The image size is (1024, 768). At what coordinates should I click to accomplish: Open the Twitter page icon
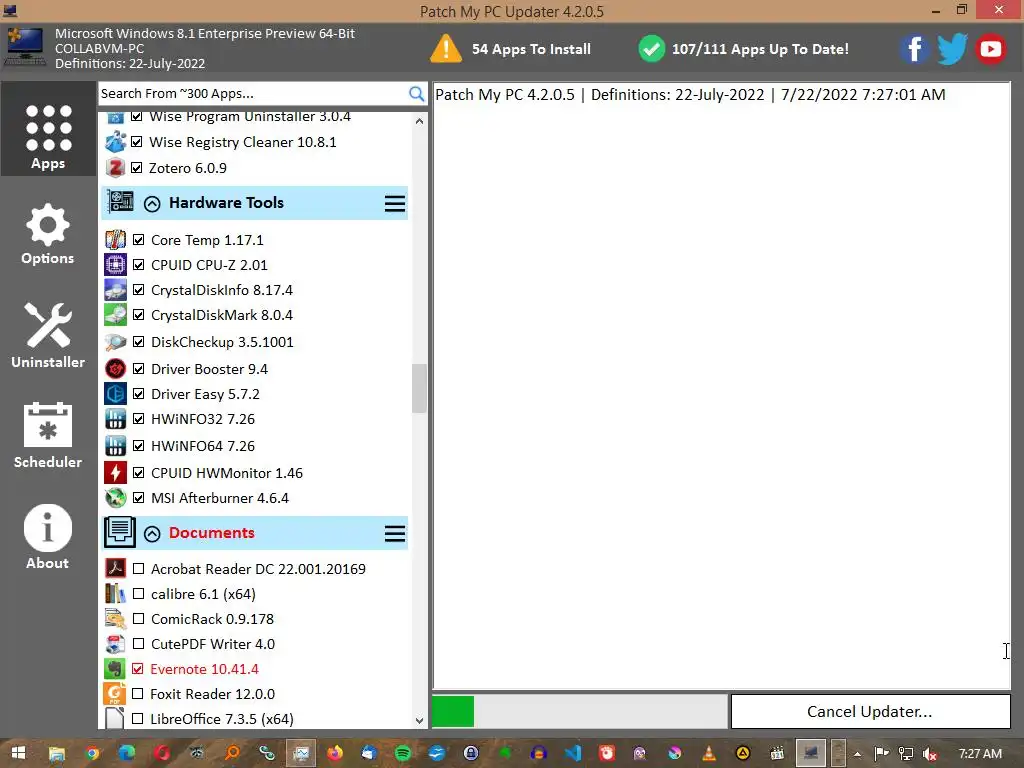[952, 49]
